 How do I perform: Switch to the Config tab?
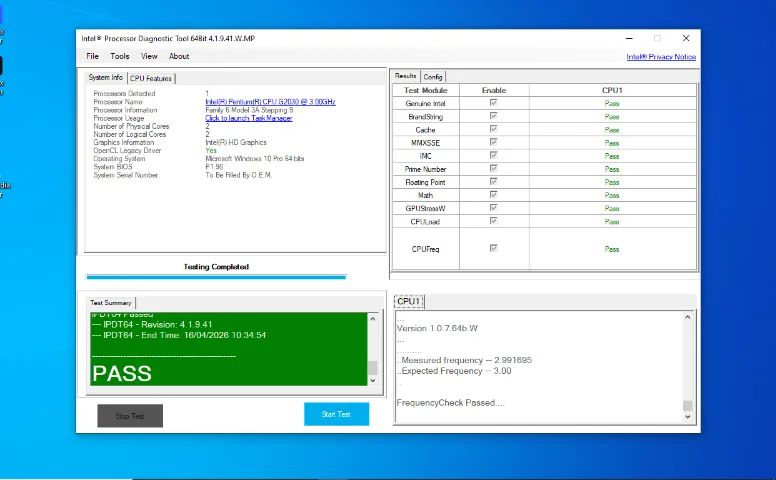[x=433, y=77]
